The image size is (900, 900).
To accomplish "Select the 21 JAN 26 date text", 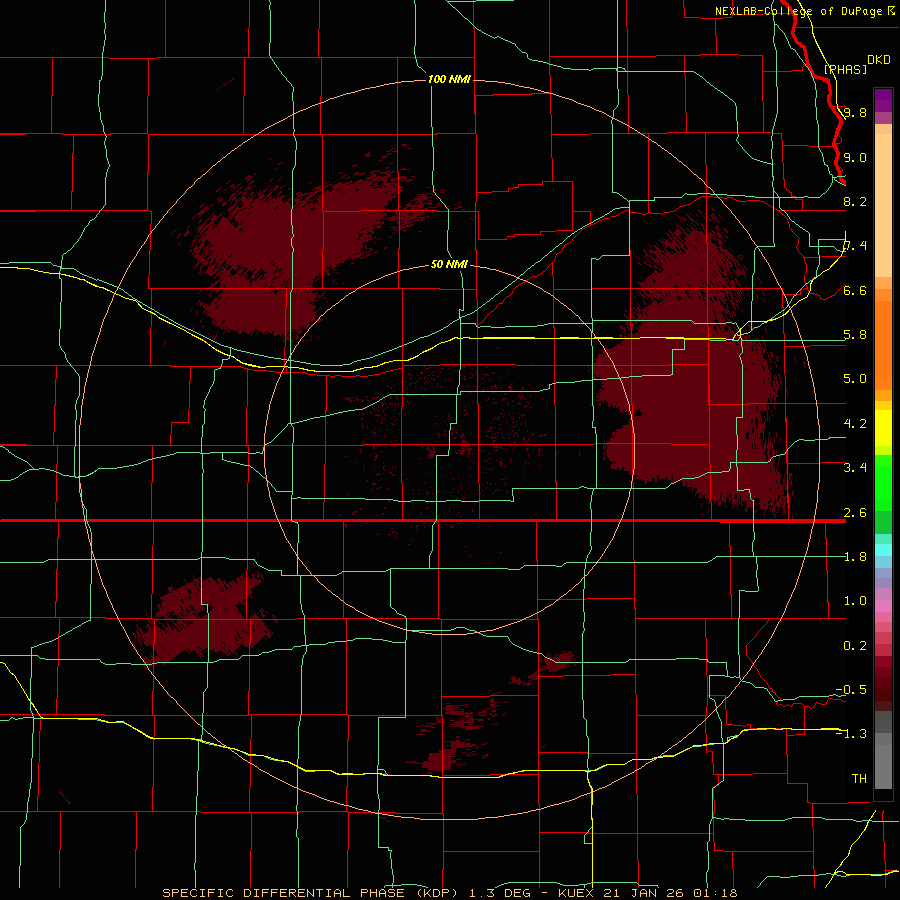I will (645, 893).
